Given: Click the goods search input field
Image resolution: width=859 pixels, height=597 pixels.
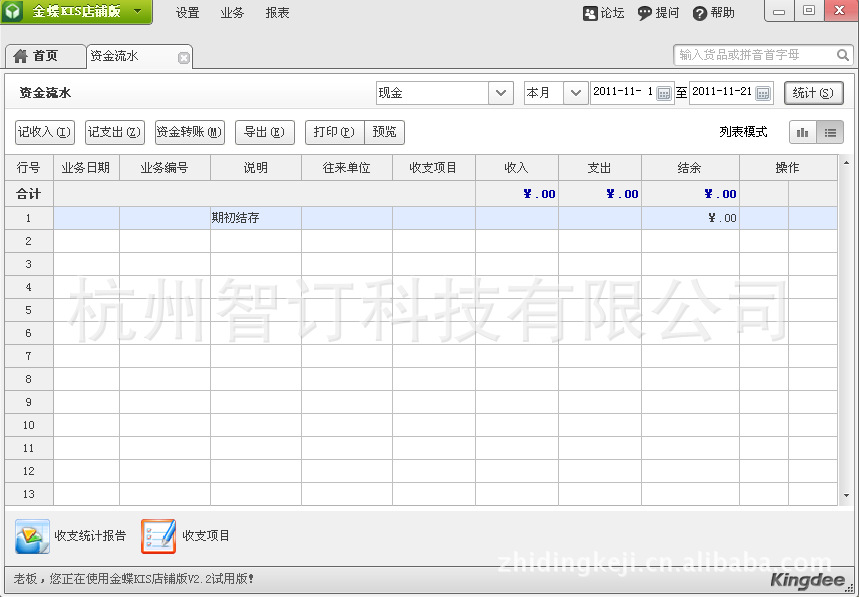Looking at the screenshot, I should click(755, 55).
